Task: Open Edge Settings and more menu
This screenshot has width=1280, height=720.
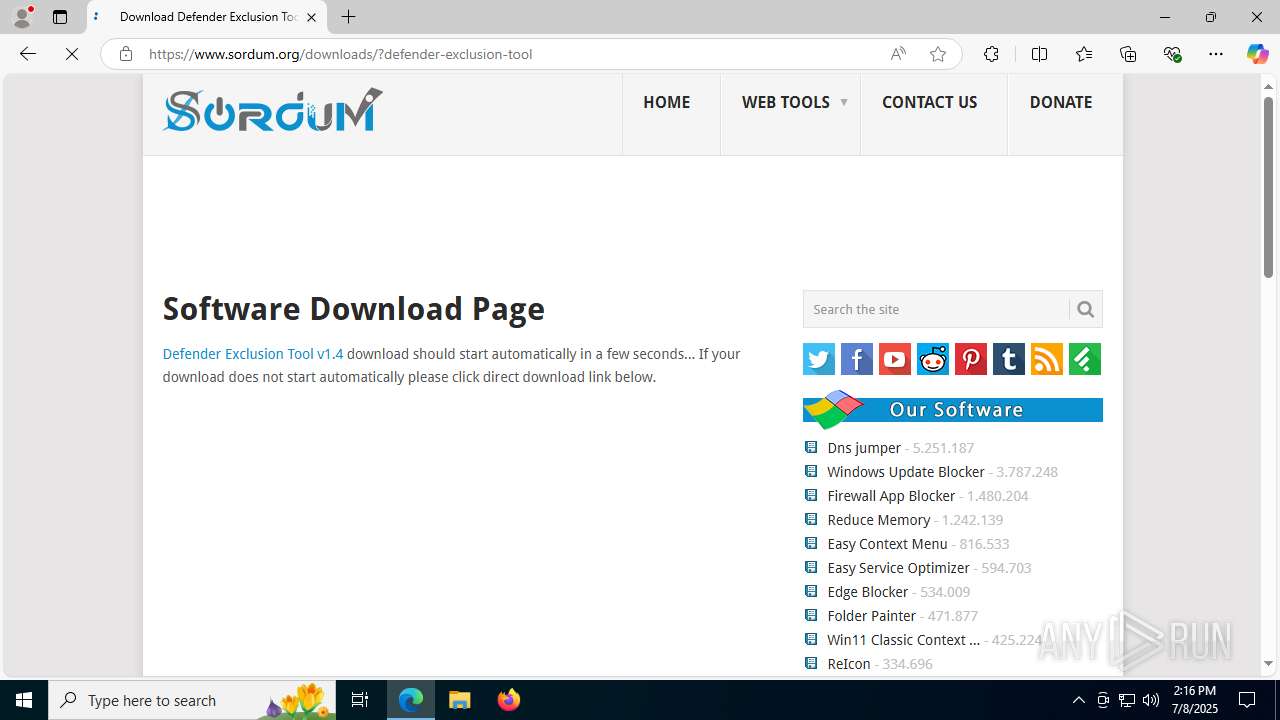Action: click(1216, 54)
